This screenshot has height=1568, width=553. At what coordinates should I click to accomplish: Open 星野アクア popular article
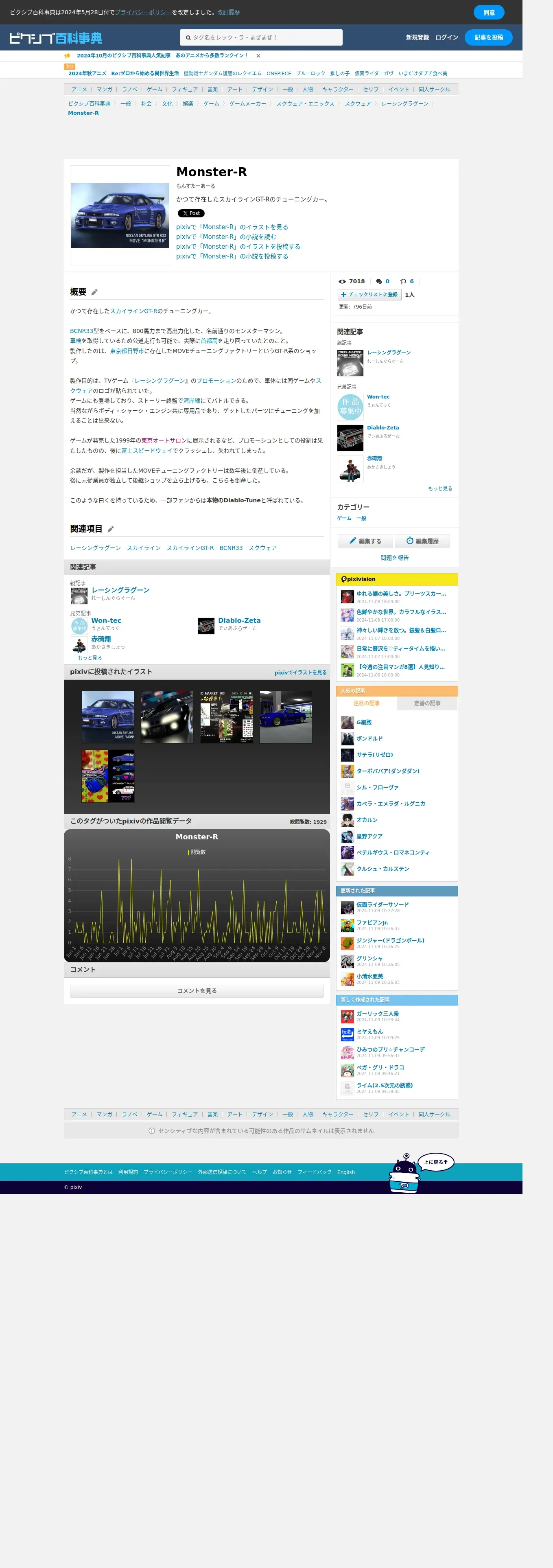click(x=369, y=837)
